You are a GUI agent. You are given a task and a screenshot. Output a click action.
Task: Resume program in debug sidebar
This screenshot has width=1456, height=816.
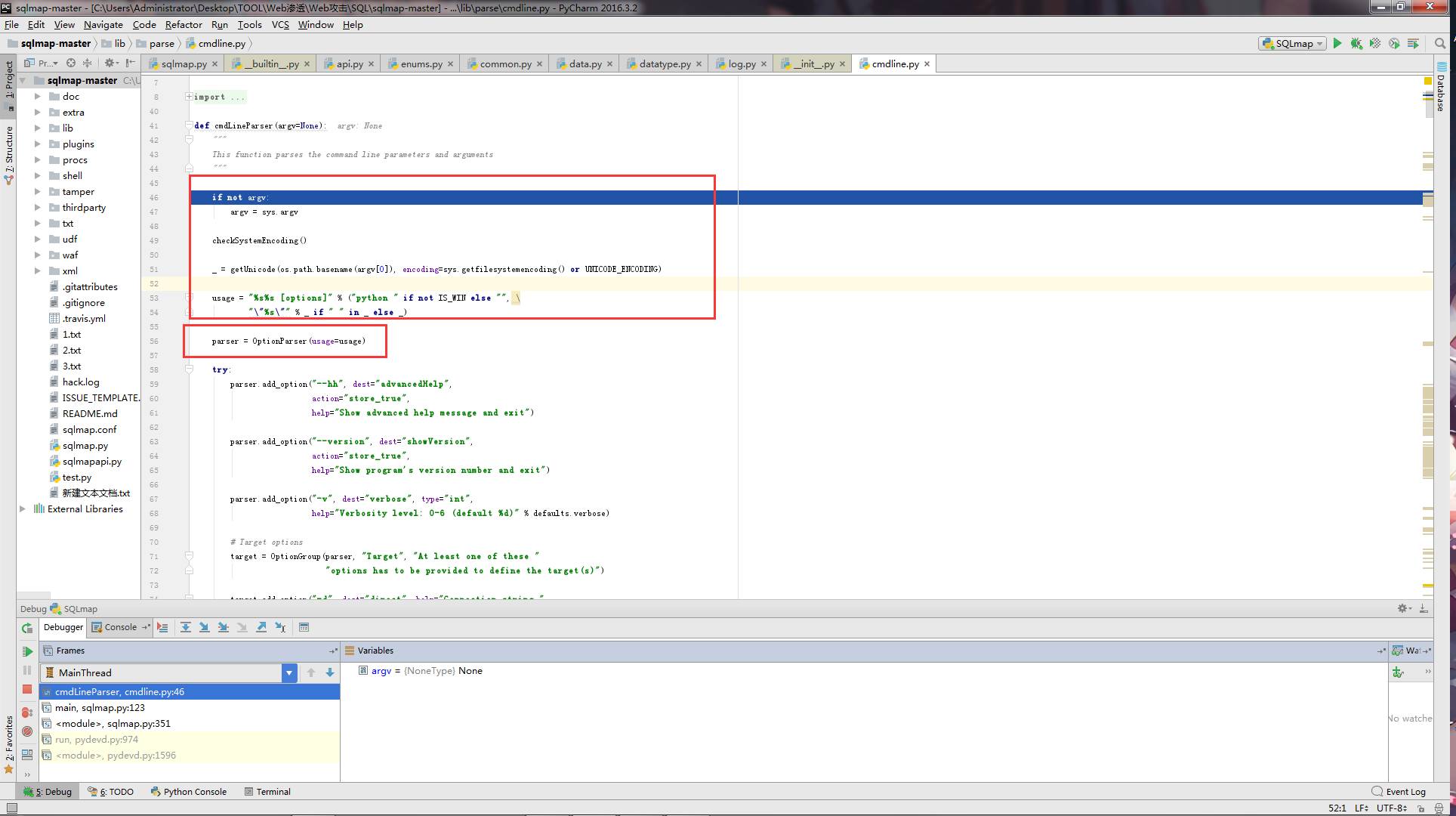[x=27, y=651]
